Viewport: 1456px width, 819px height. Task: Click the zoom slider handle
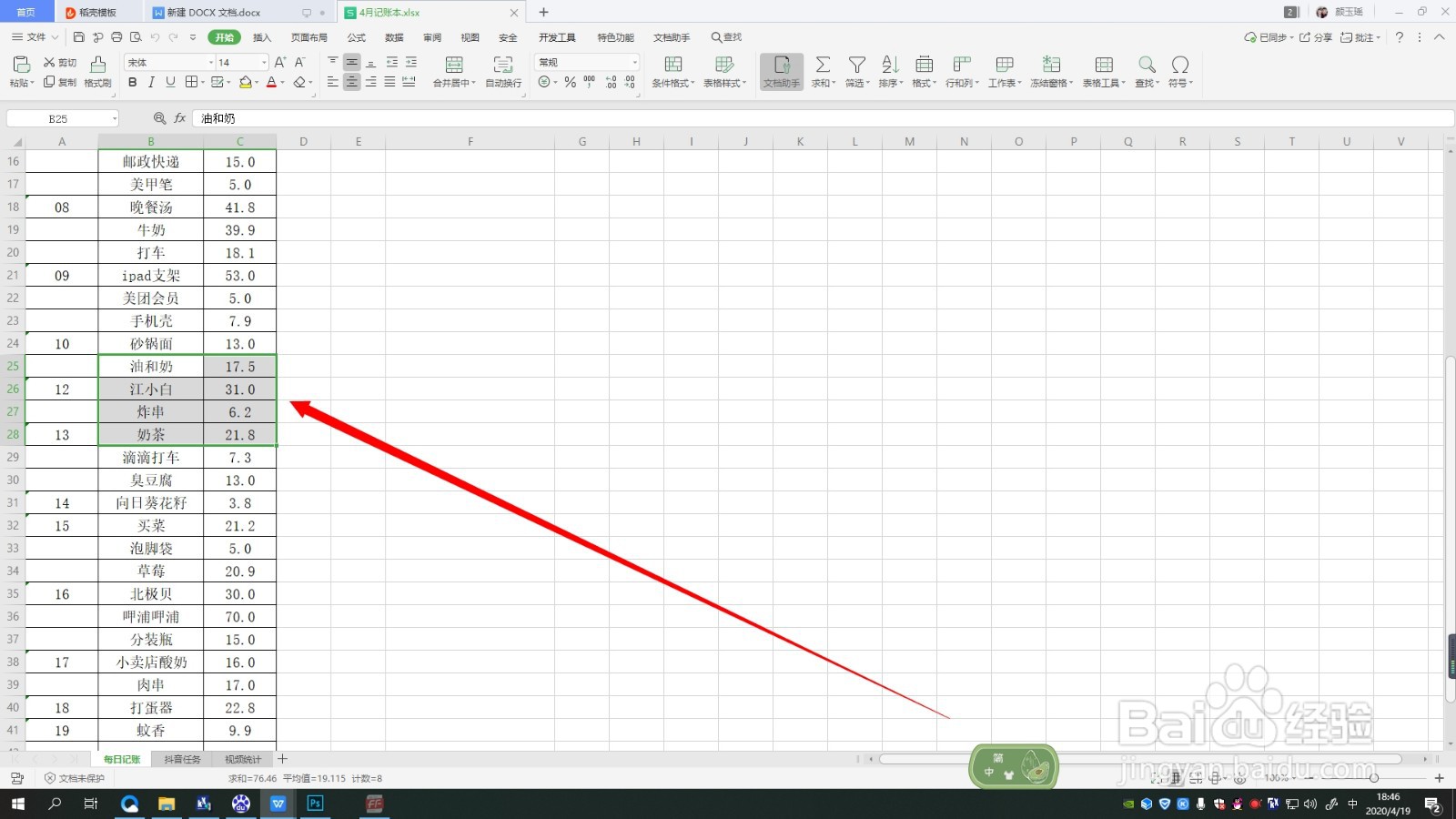(1374, 778)
